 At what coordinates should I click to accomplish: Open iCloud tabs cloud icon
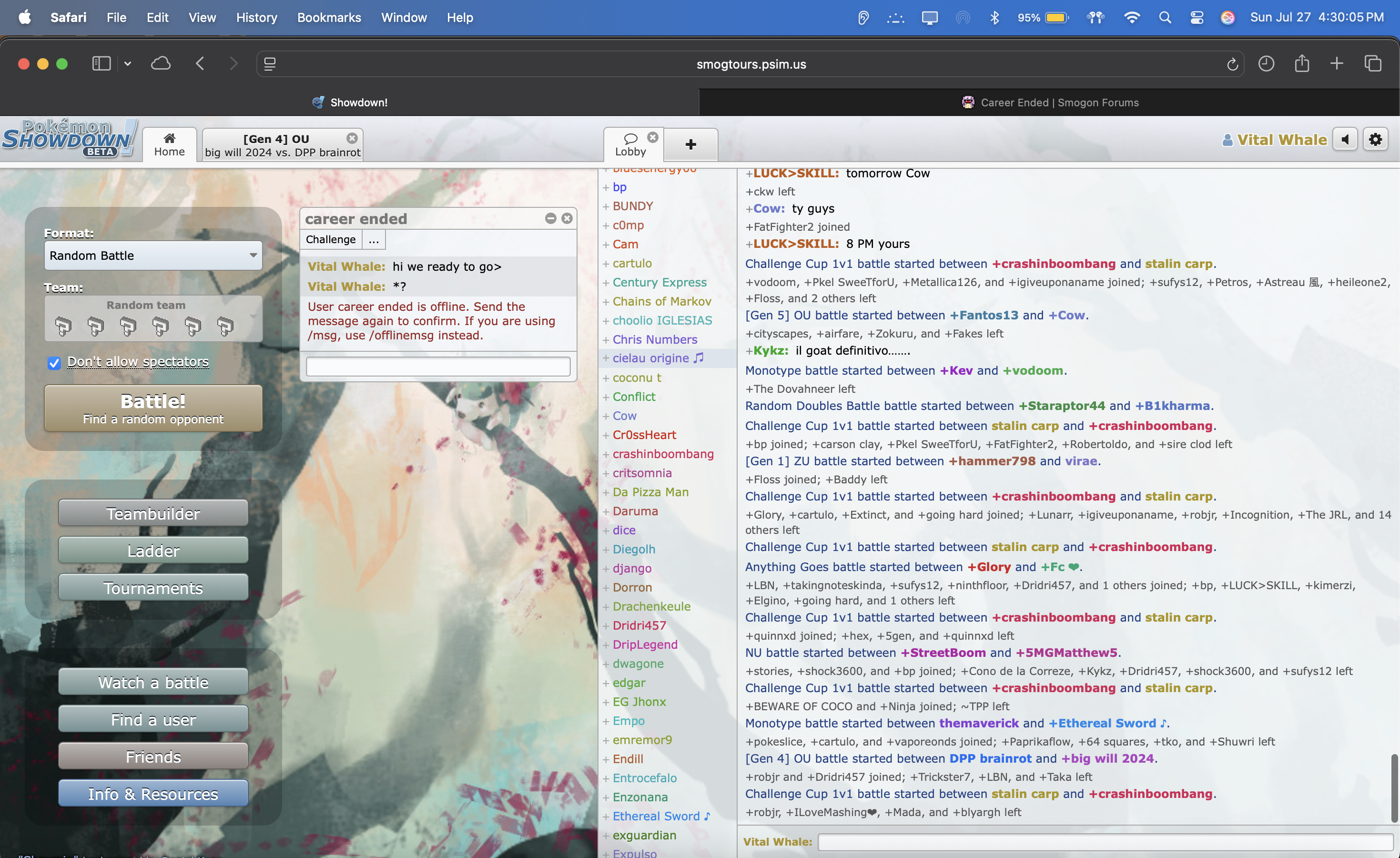pos(161,64)
